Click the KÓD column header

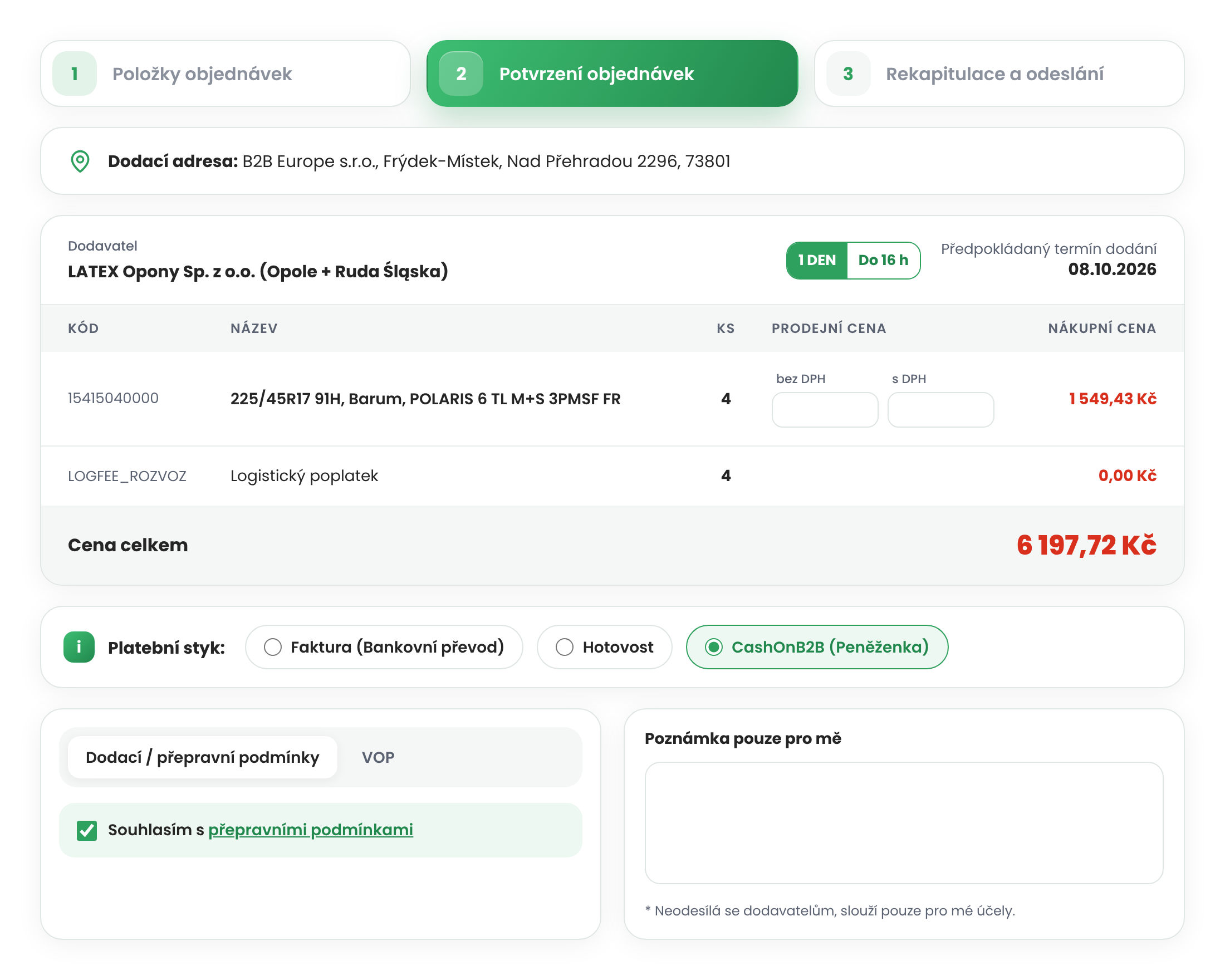coord(84,329)
